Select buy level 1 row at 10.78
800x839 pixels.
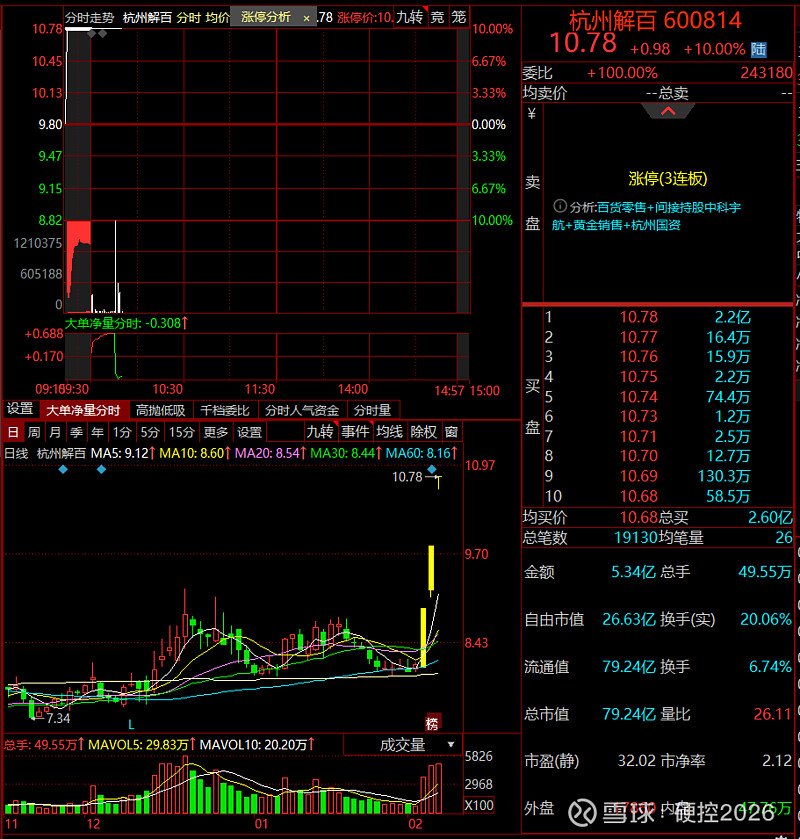668,317
